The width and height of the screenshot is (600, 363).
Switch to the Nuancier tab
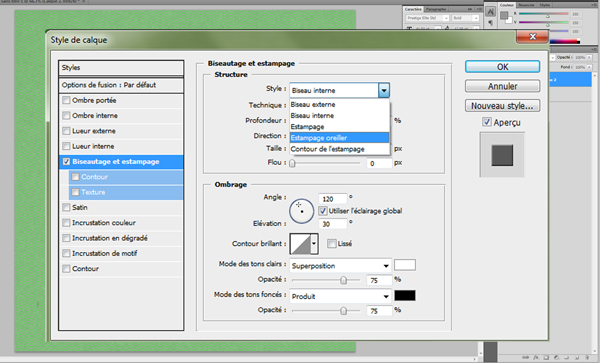[527, 5]
